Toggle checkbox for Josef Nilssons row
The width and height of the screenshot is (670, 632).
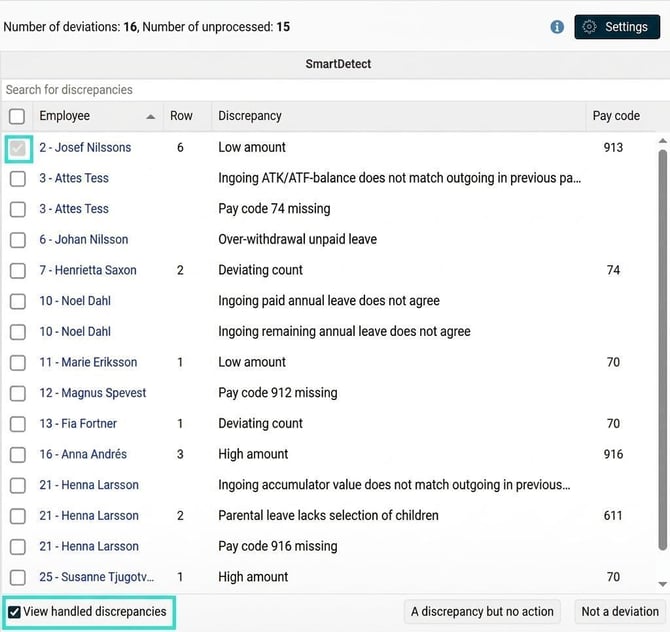click(x=18, y=148)
